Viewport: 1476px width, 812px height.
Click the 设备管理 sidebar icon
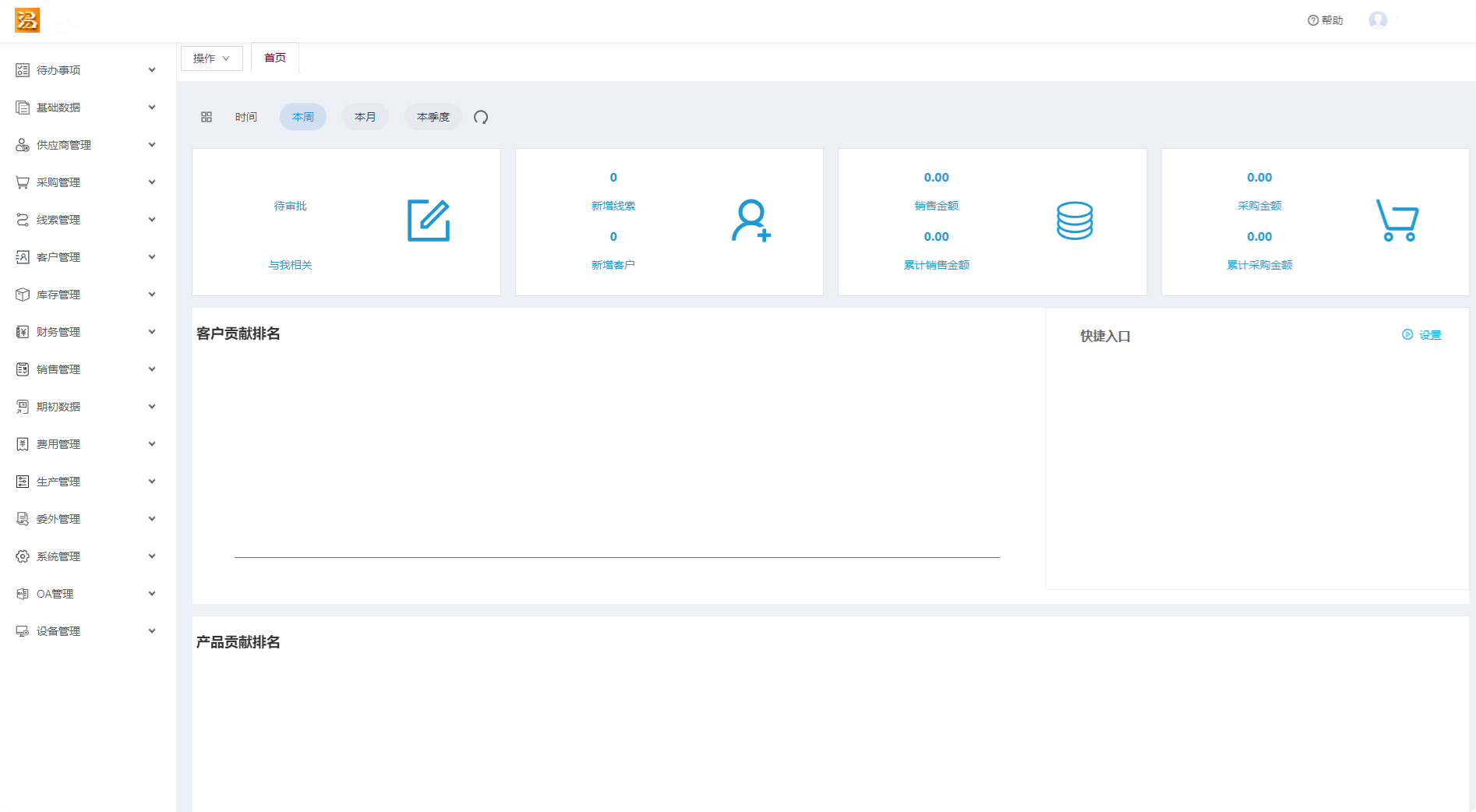point(23,631)
